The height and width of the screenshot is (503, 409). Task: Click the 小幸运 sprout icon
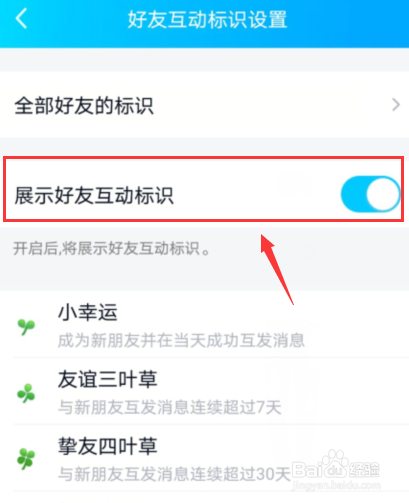point(26,327)
